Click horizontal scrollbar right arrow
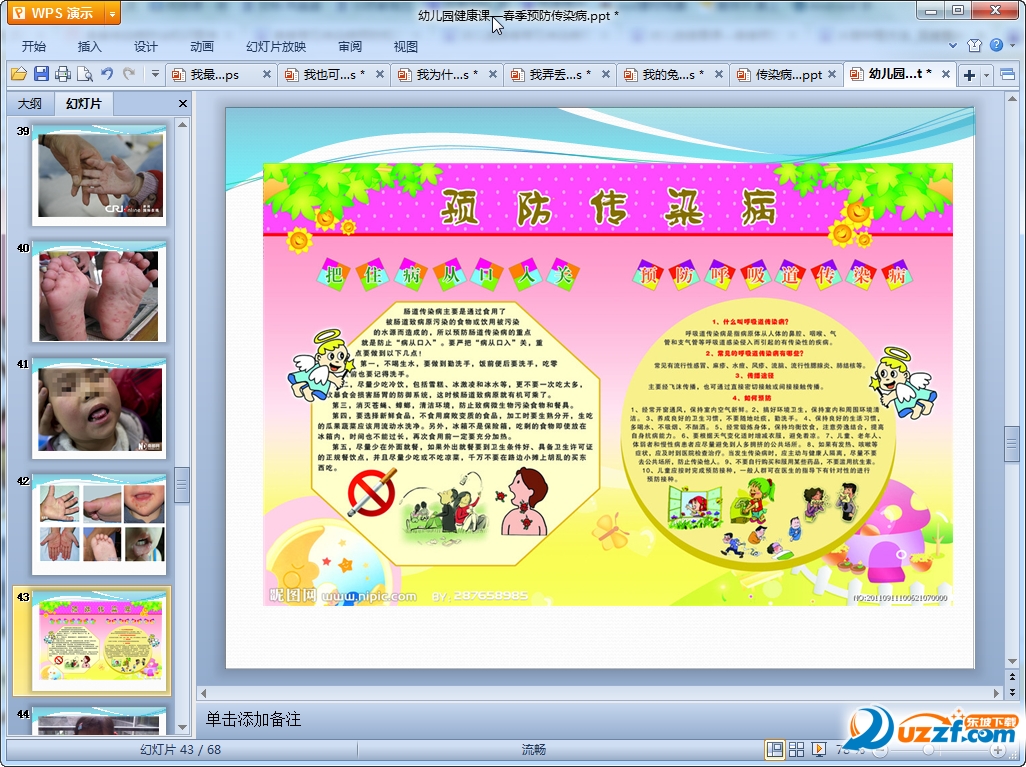1026x767 pixels. click(x=997, y=692)
